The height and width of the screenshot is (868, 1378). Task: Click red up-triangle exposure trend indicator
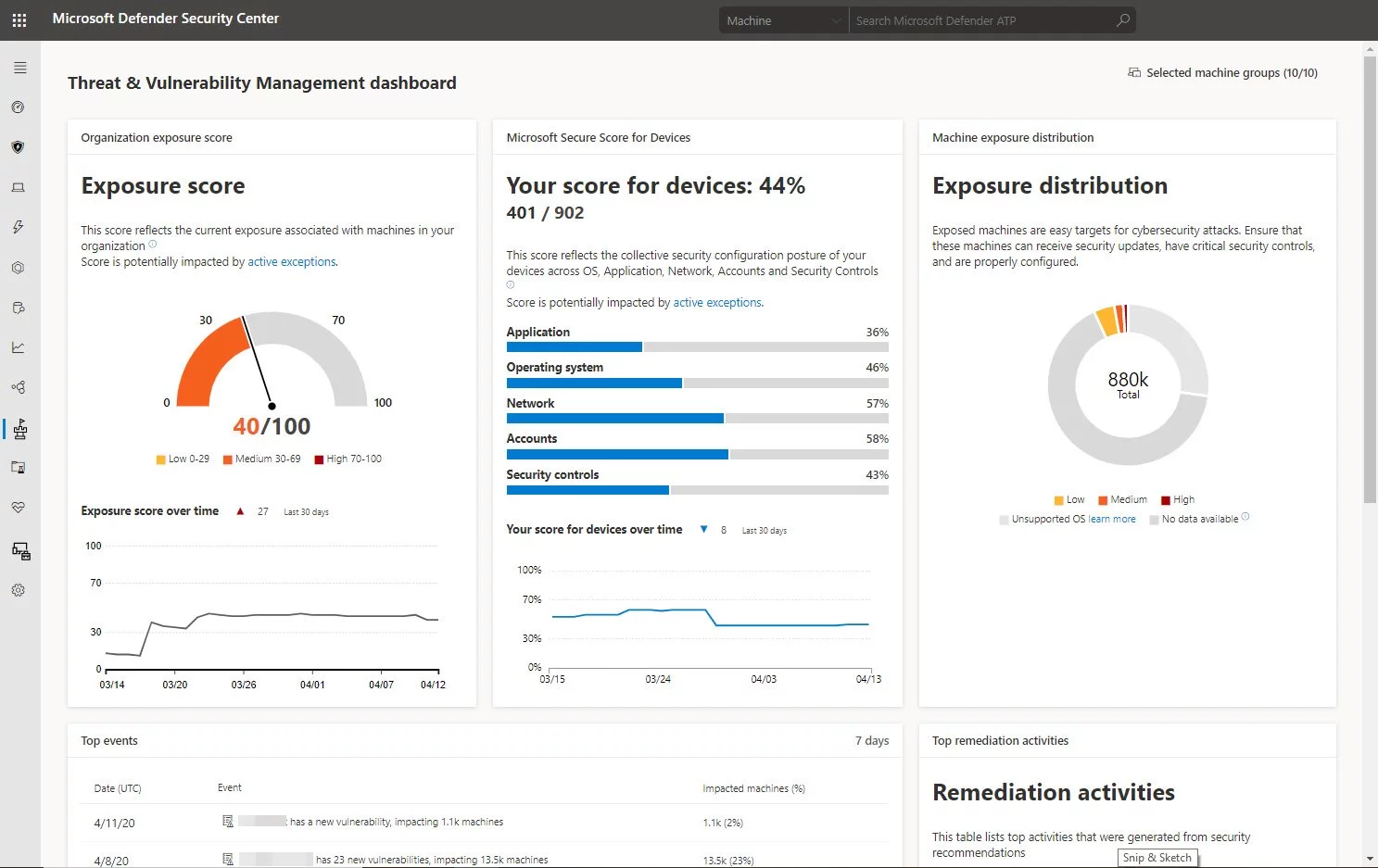click(x=240, y=511)
